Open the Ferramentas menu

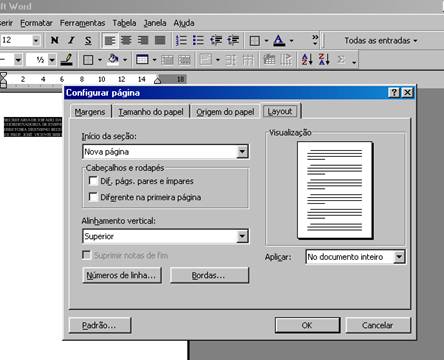[x=82, y=23]
